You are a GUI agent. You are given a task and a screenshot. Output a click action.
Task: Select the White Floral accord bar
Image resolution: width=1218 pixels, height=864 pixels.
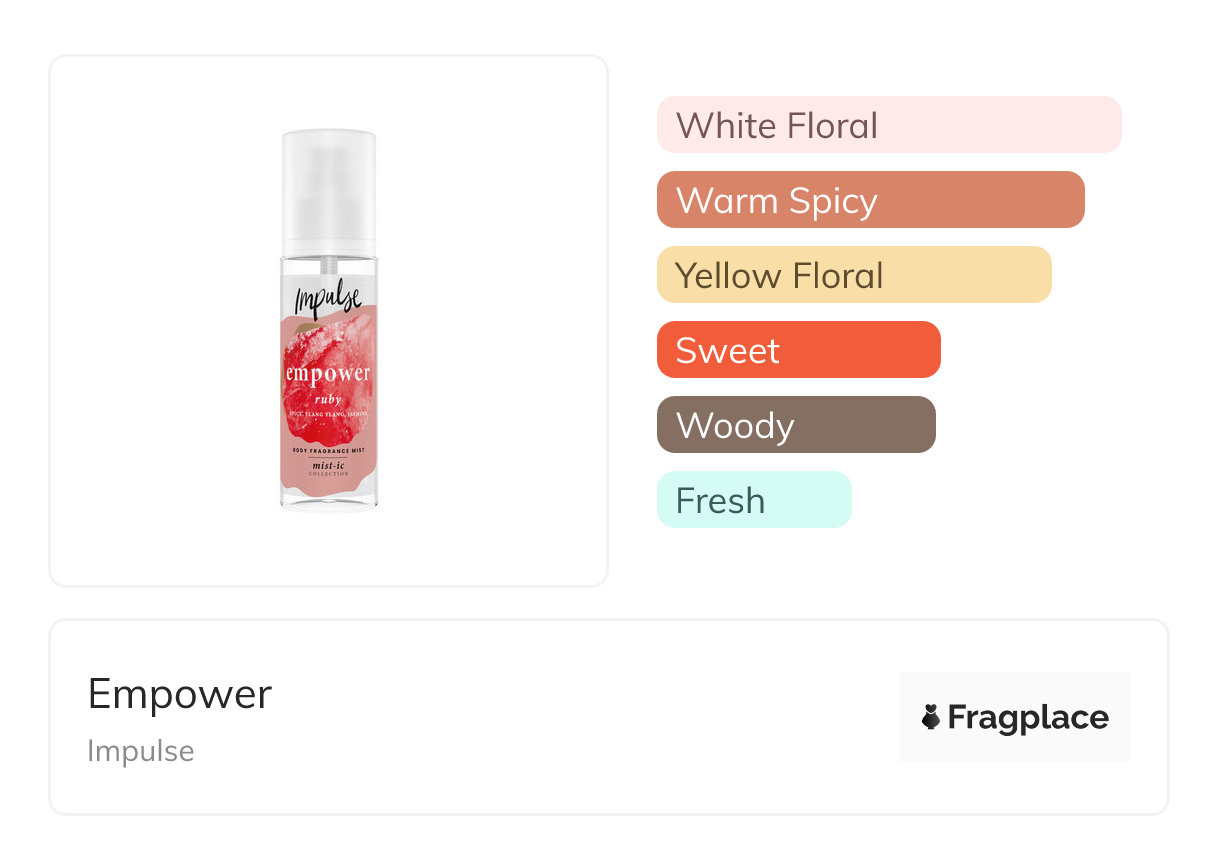coord(888,125)
